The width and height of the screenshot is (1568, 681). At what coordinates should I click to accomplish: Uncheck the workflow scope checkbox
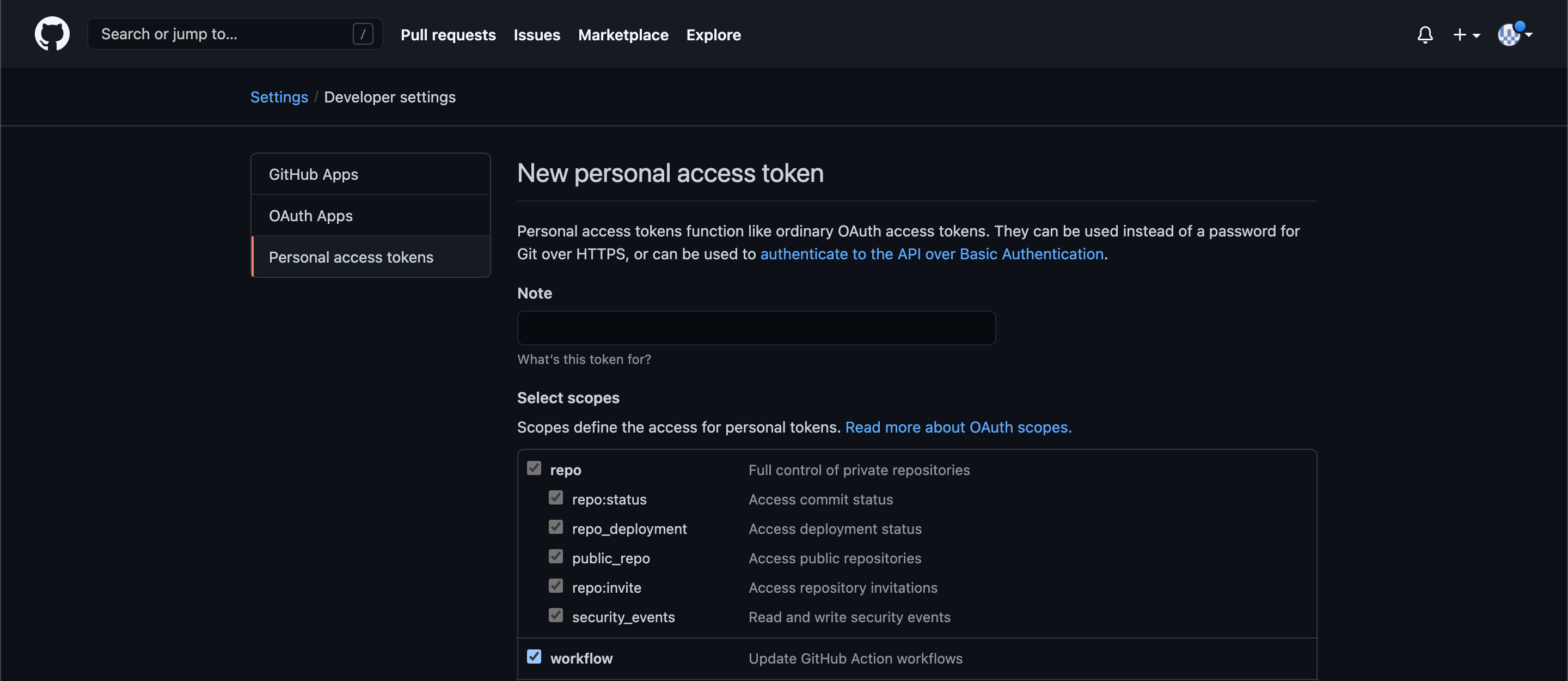(534, 656)
